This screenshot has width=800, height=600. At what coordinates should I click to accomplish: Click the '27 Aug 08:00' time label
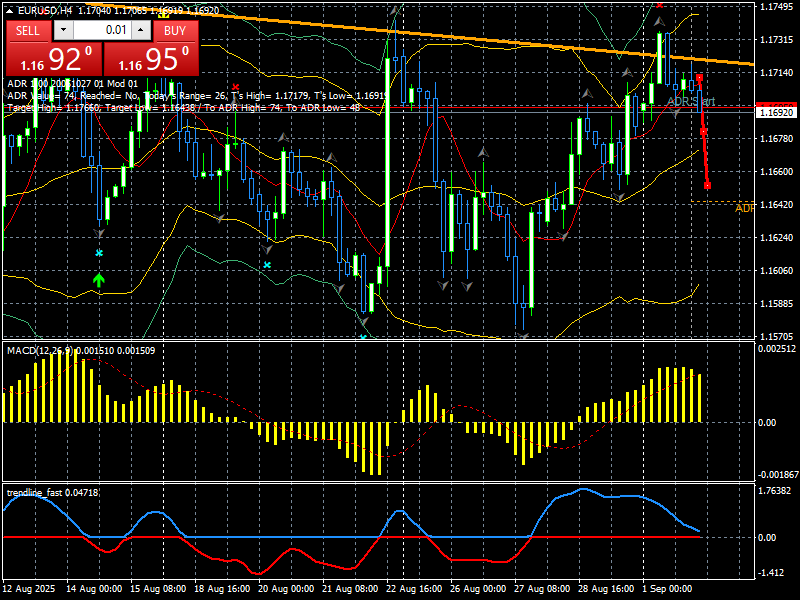tap(542, 589)
